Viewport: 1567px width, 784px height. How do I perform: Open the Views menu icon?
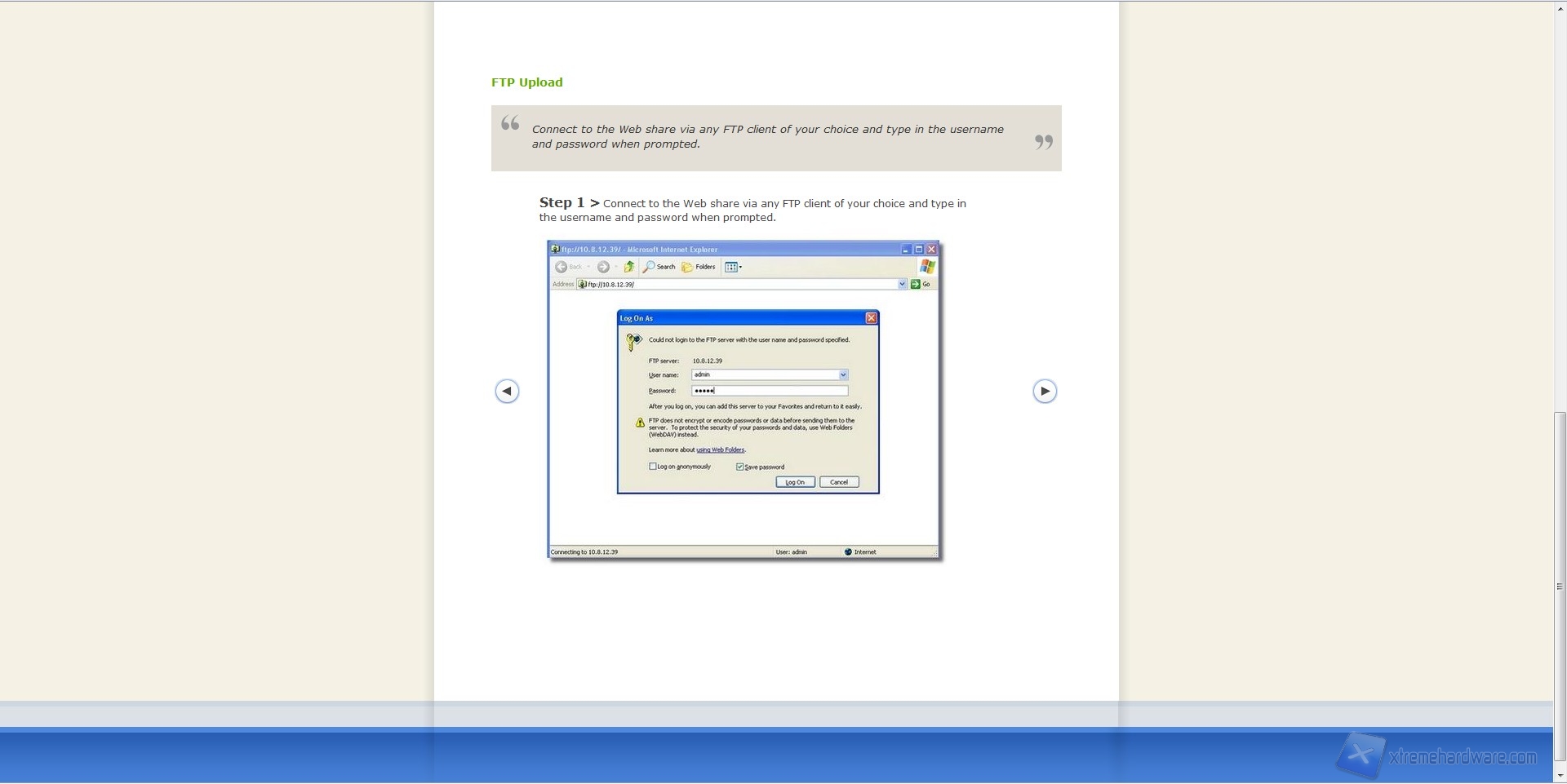[x=732, y=267]
